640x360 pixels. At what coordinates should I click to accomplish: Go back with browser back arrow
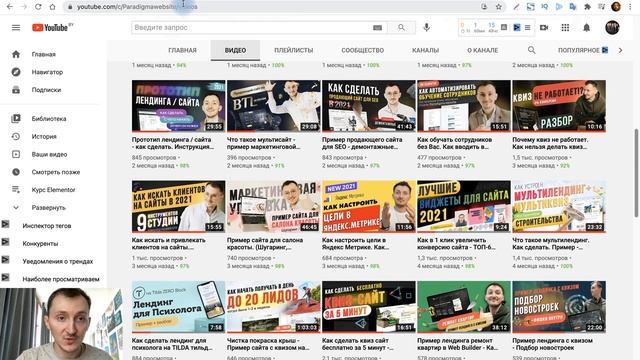[9, 7]
